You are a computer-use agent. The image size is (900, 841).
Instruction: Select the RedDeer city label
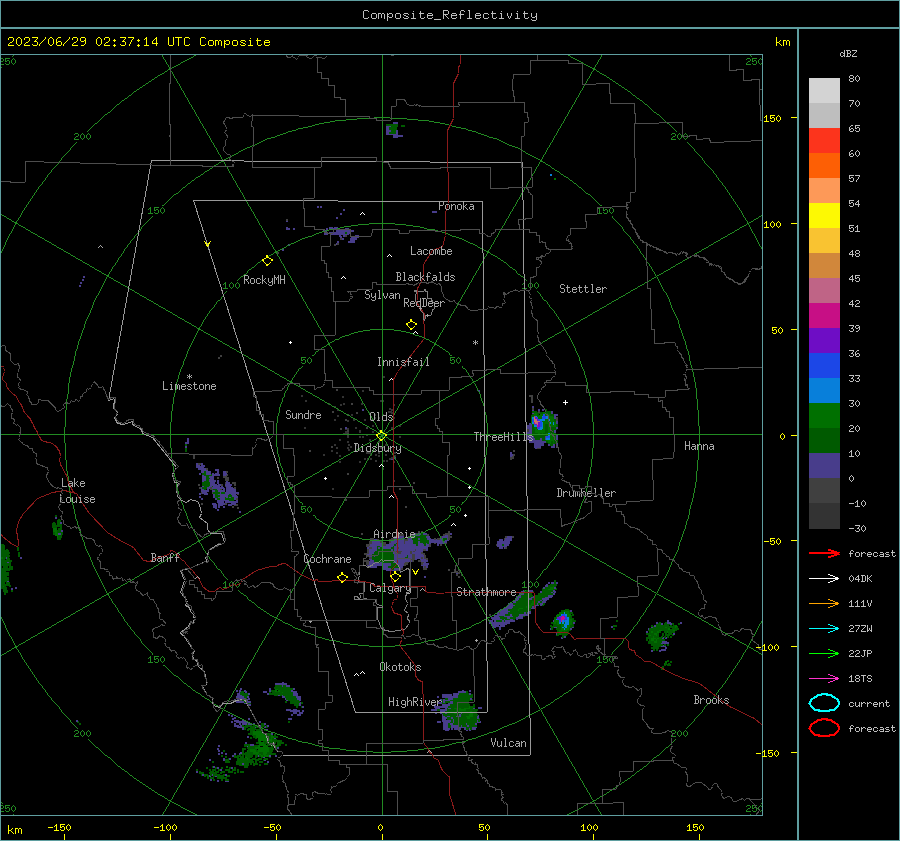coord(424,303)
